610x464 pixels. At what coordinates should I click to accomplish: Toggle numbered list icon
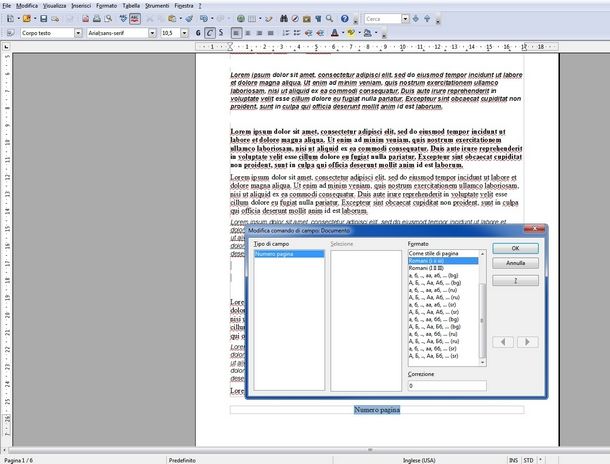coord(286,33)
